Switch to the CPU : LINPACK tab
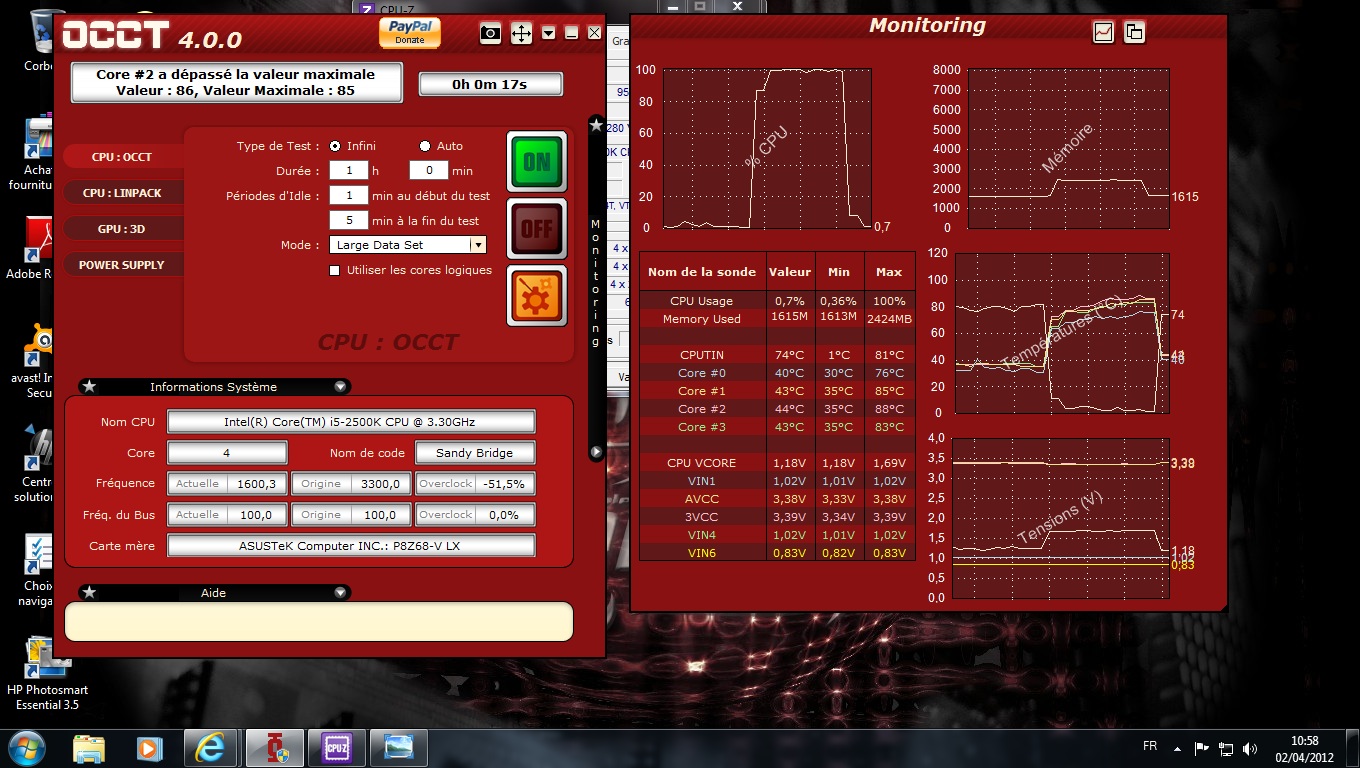 [122, 193]
